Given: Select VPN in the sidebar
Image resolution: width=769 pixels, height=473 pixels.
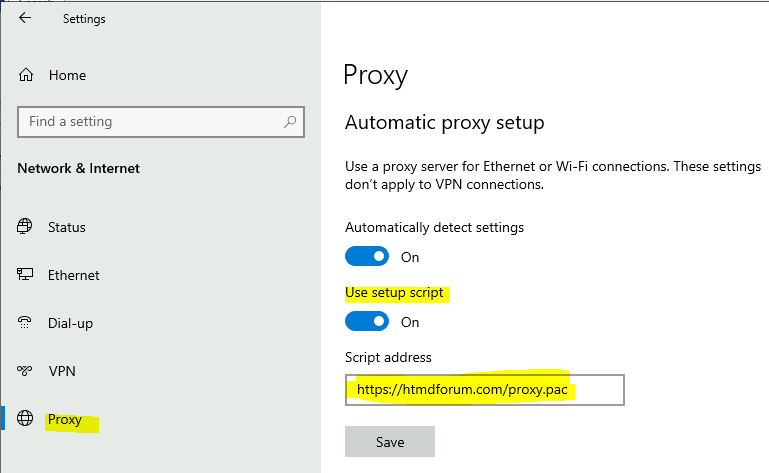Looking at the screenshot, I should point(62,371).
